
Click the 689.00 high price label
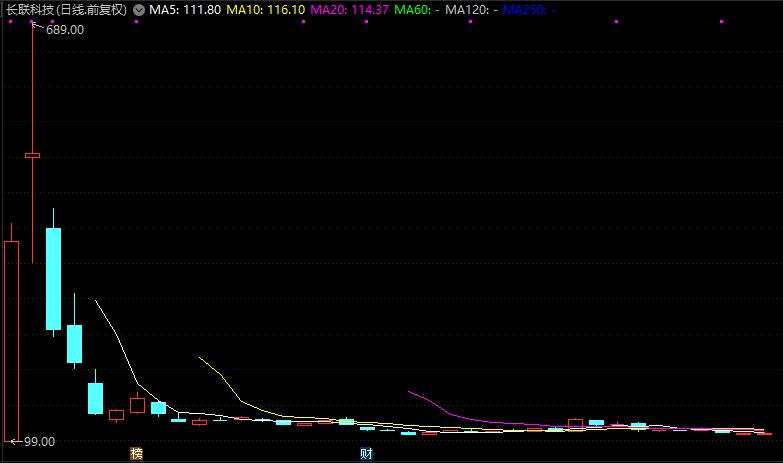click(65, 30)
